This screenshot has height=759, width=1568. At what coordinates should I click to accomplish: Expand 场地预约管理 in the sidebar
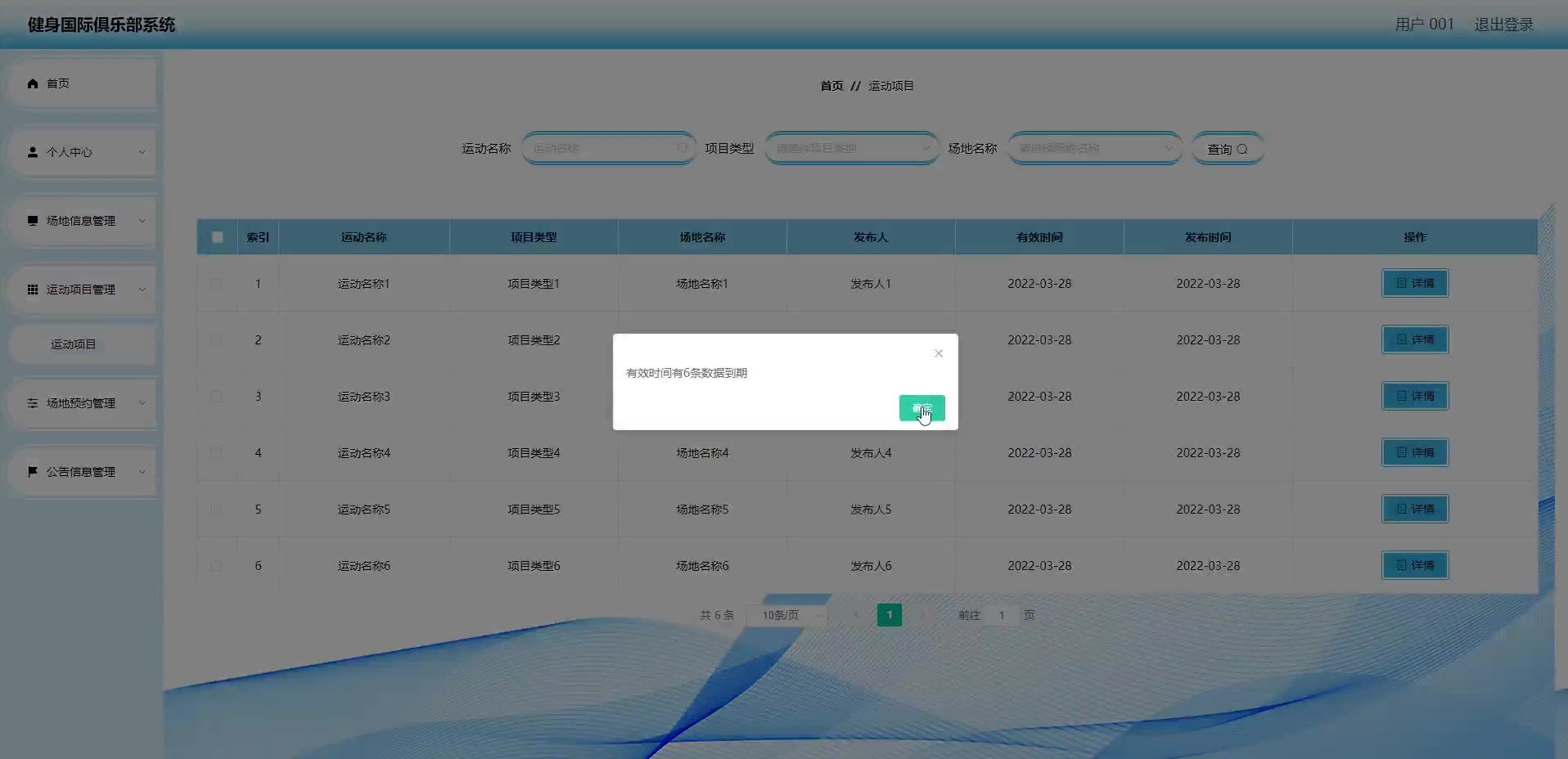pyautogui.click(x=82, y=403)
